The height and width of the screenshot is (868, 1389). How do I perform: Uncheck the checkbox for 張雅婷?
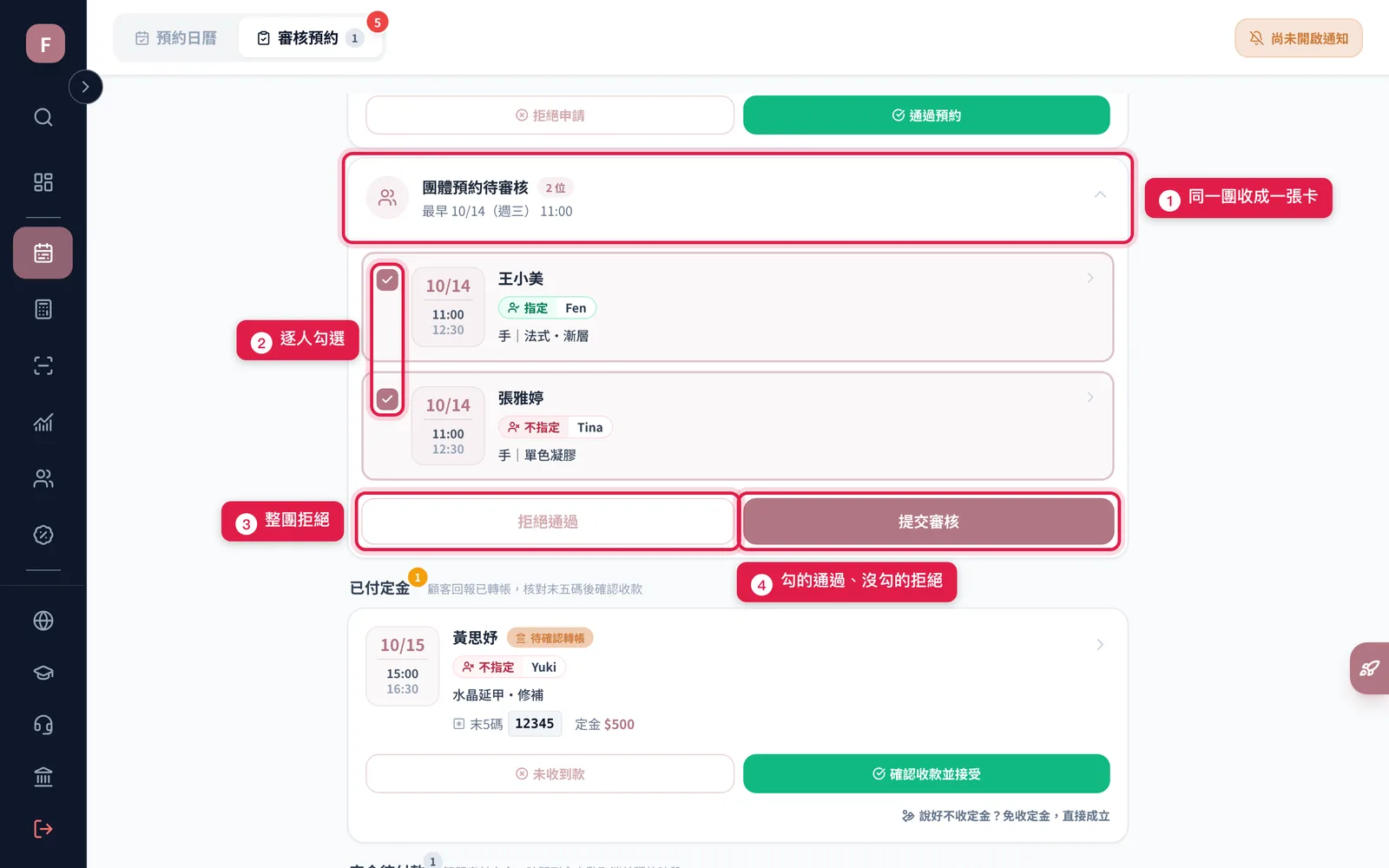coord(387,399)
